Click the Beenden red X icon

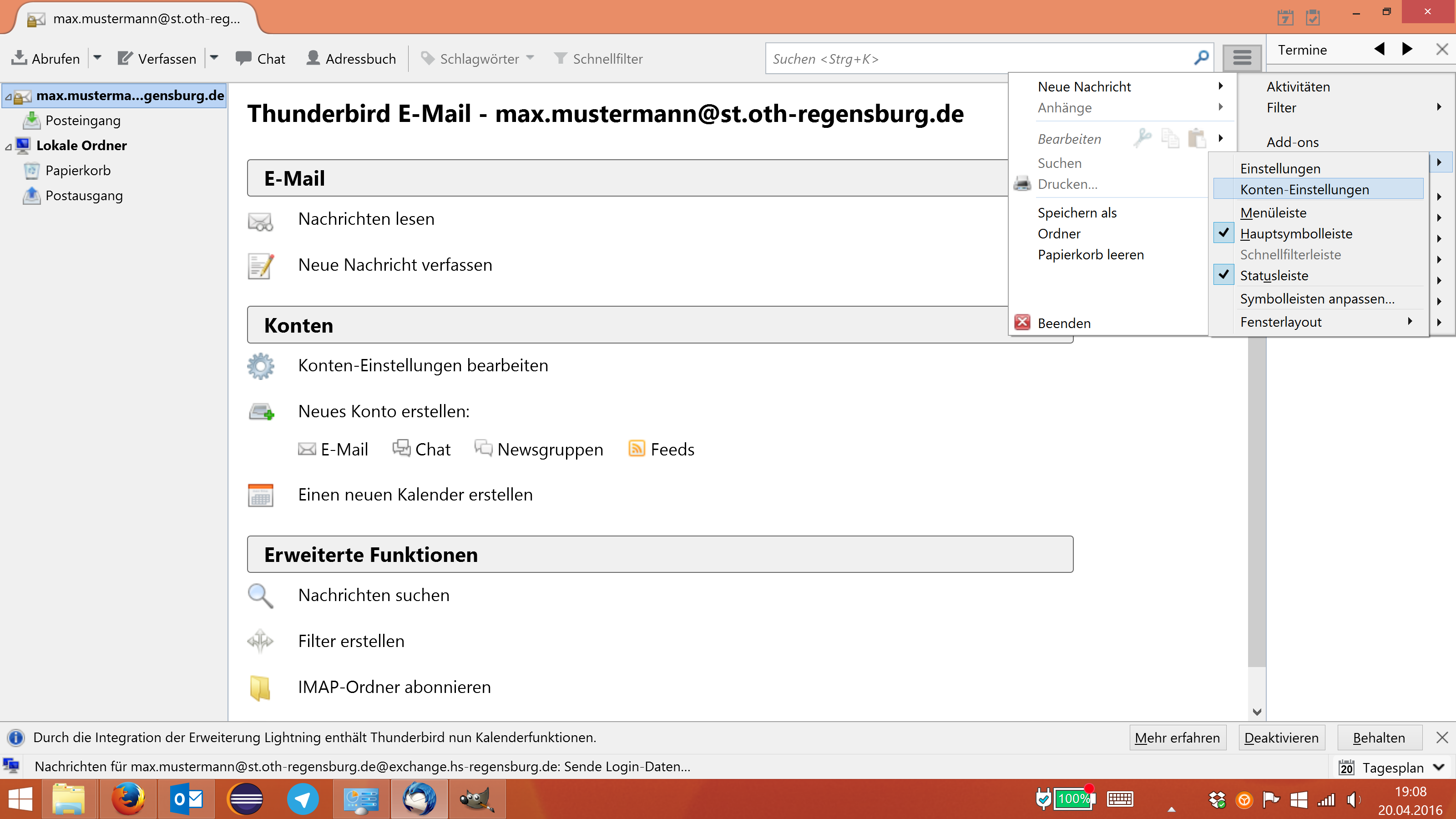click(x=1022, y=323)
